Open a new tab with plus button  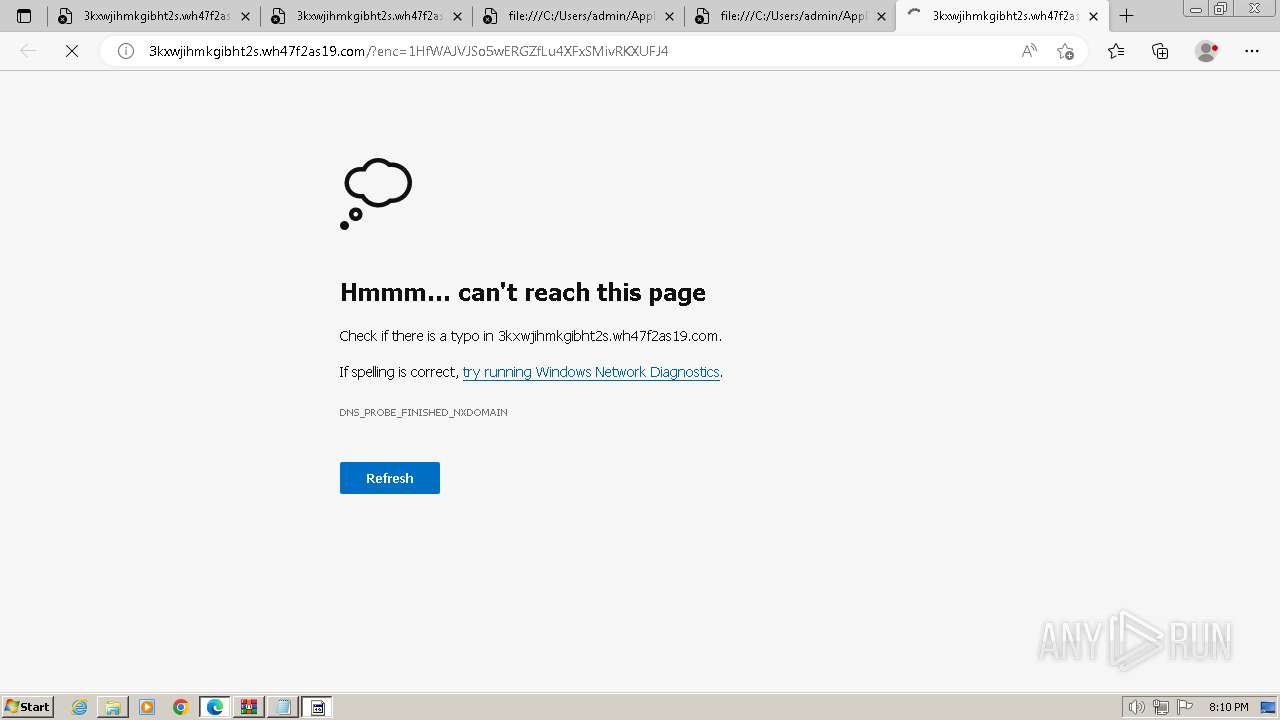1127,16
